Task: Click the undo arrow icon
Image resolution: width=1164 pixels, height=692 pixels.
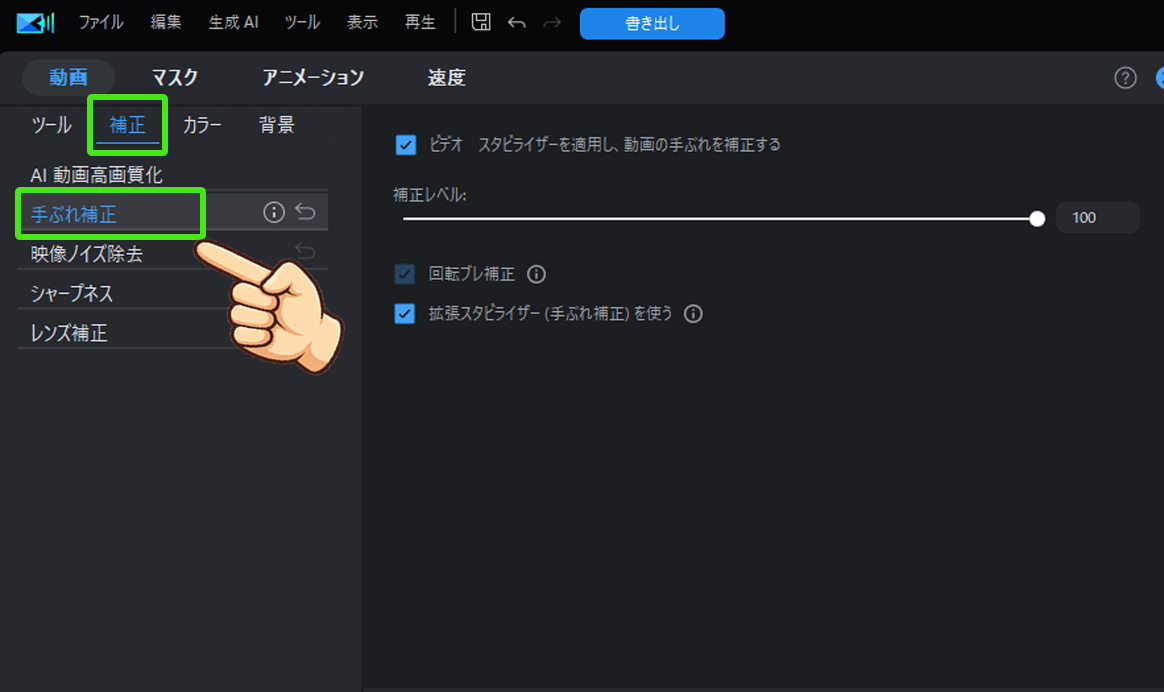Action: coord(517,22)
